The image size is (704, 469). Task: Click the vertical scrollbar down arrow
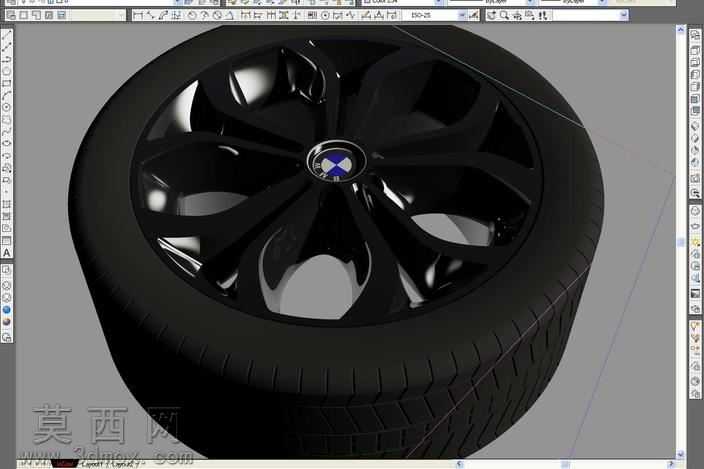pos(681,454)
